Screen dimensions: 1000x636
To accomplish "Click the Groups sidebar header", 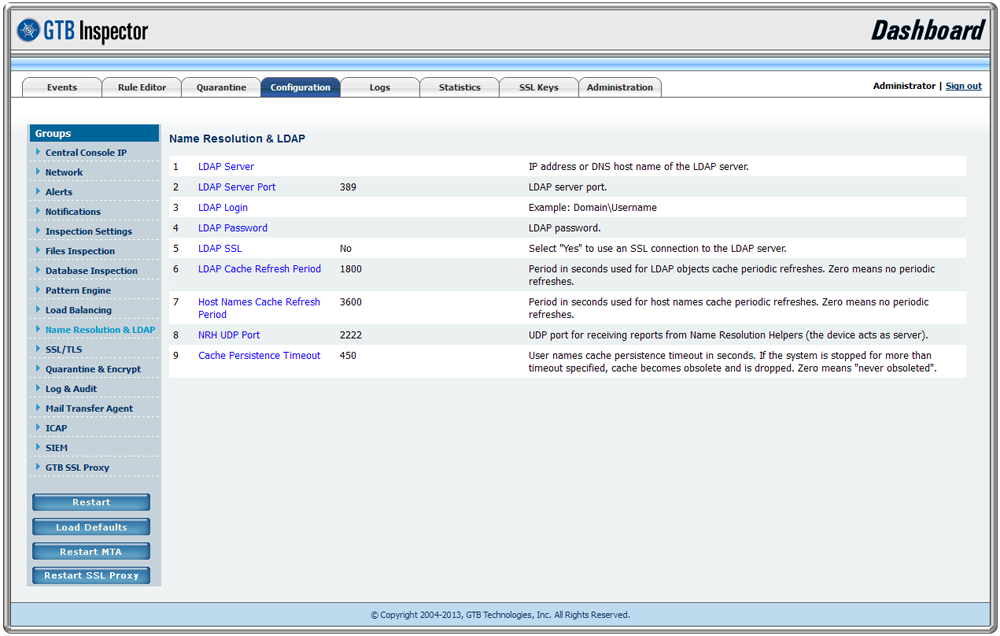I will (94, 133).
